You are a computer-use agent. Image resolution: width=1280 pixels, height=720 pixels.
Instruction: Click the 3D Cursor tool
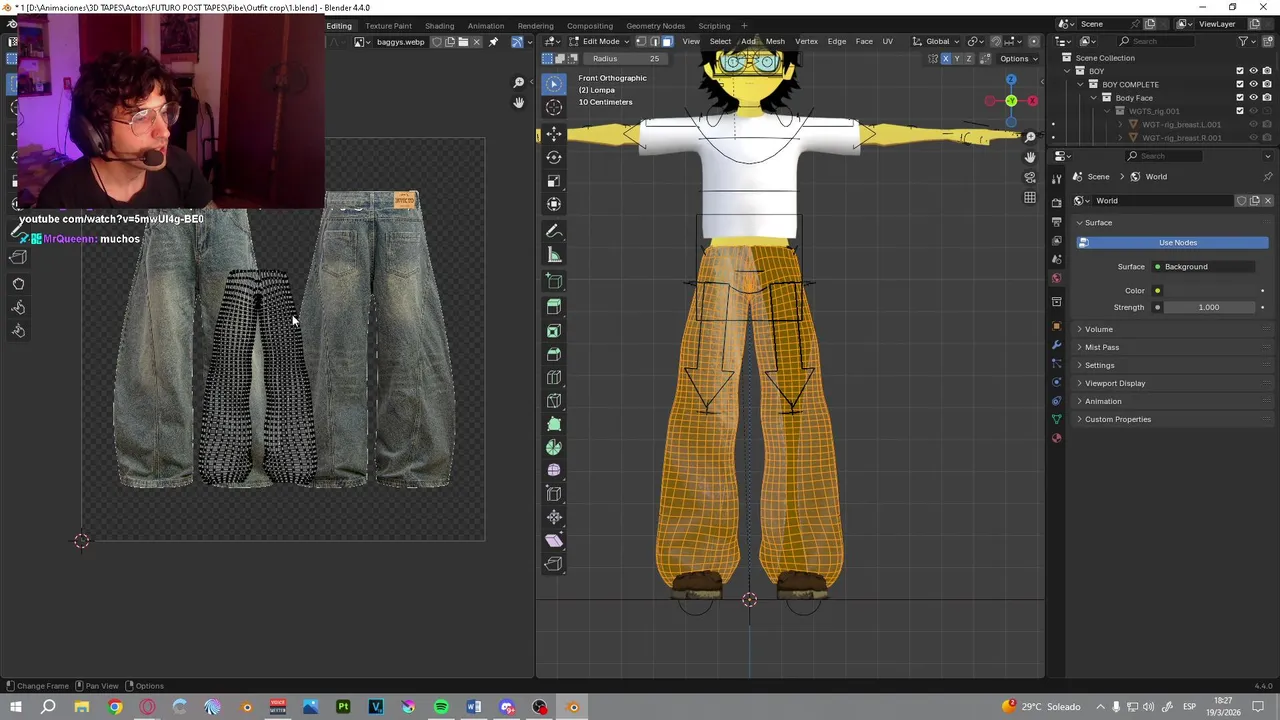(554, 107)
